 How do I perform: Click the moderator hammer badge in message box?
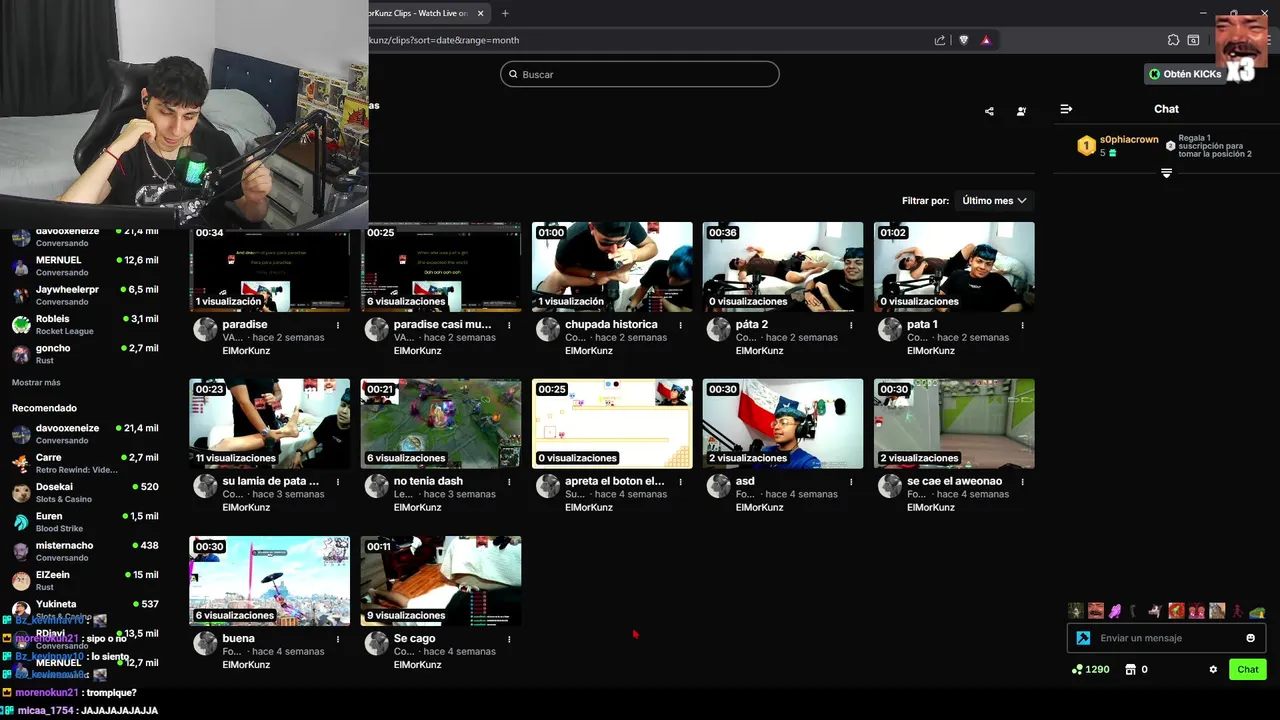[x=1083, y=638]
